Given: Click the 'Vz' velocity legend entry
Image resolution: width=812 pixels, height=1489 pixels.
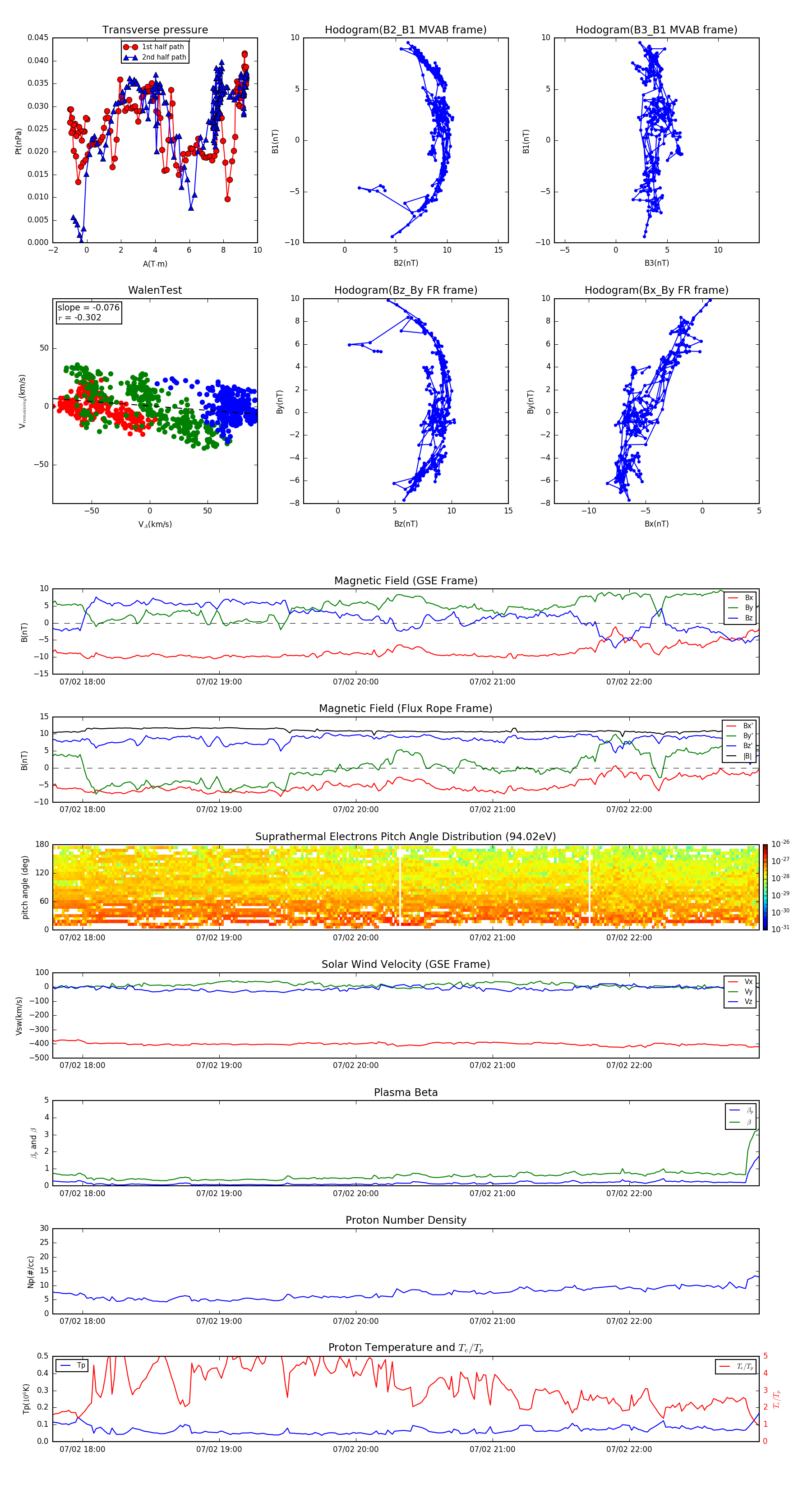Looking at the screenshot, I should point(740,1002).
